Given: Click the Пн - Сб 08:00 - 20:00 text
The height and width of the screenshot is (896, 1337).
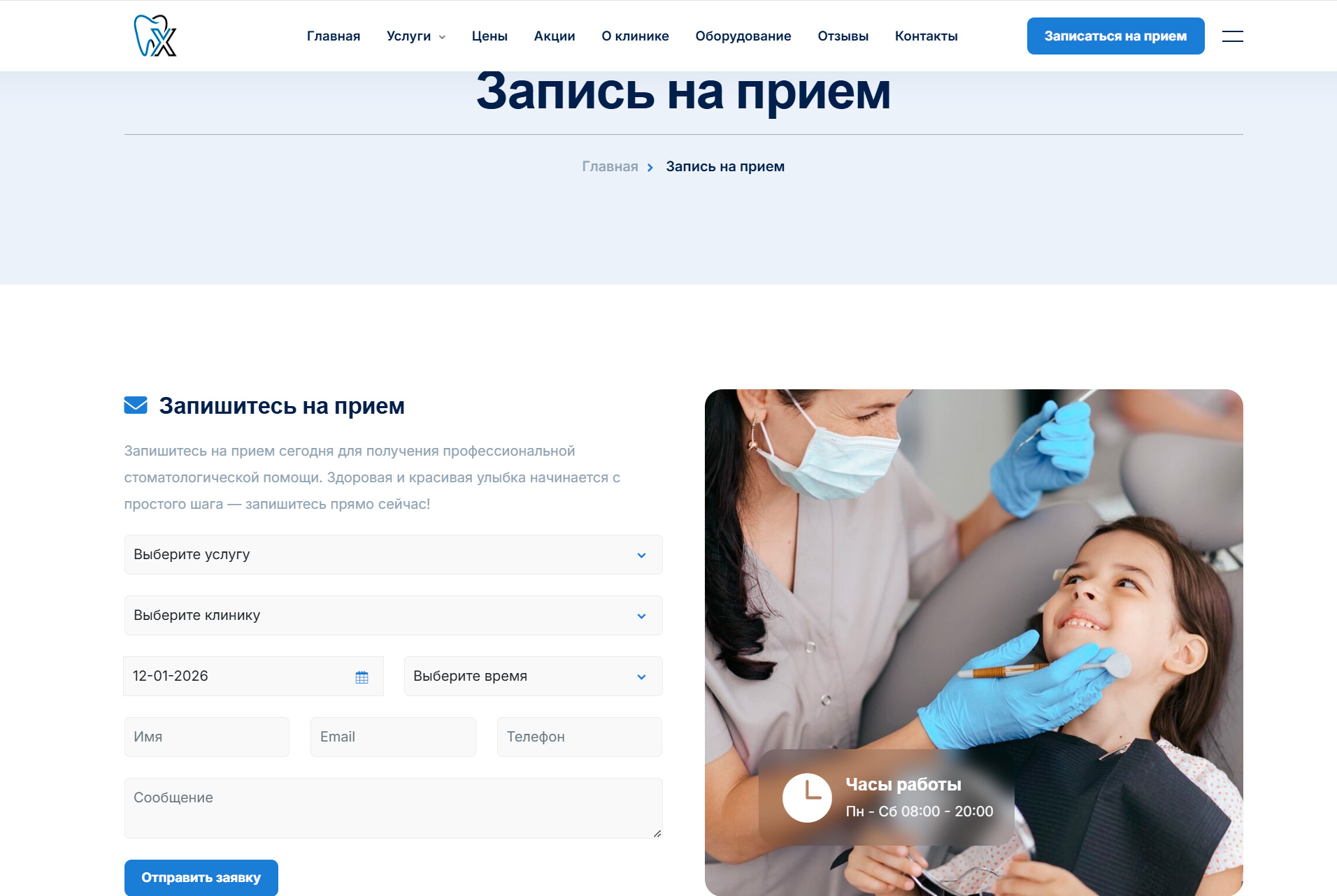Looking at the screenshot, I should coord(919,811).
